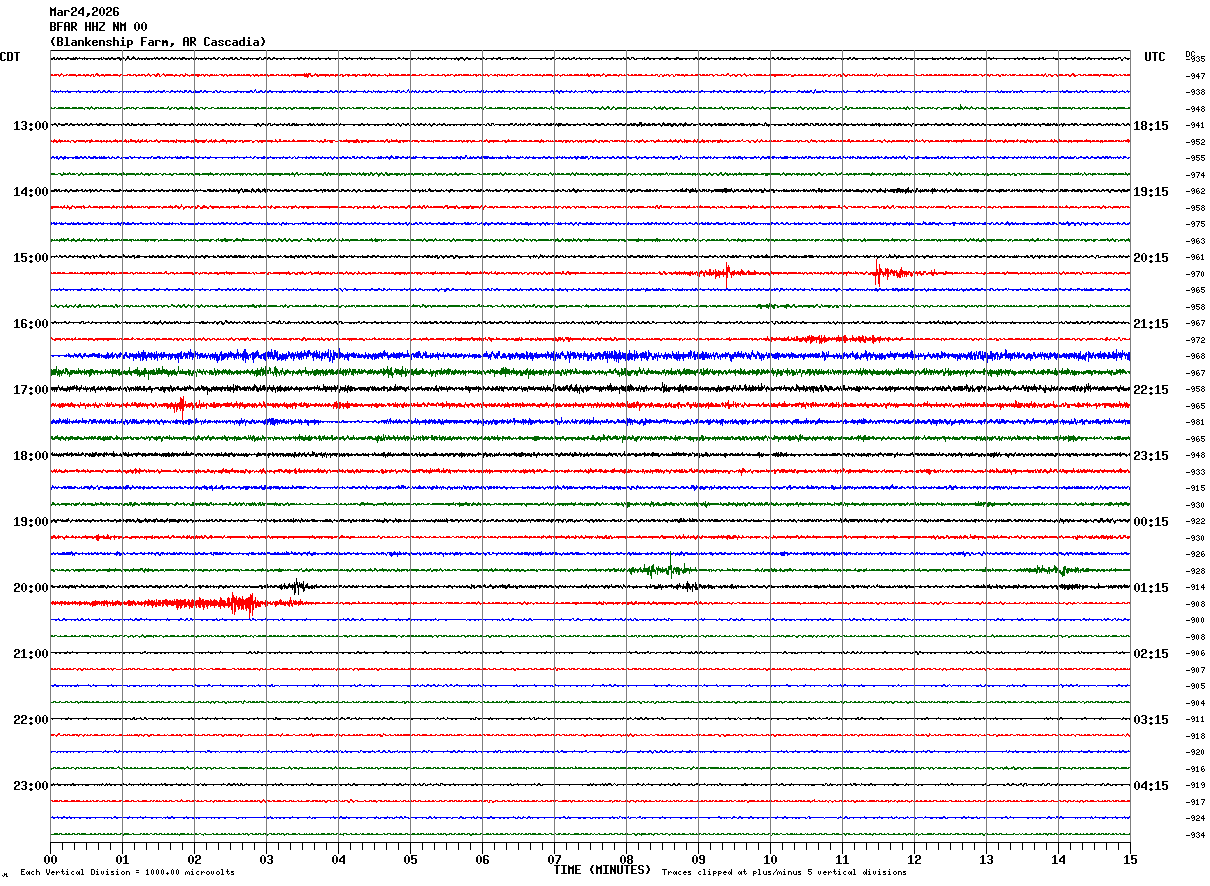Select the 13:00 CDT hour label

click(30, 126)
